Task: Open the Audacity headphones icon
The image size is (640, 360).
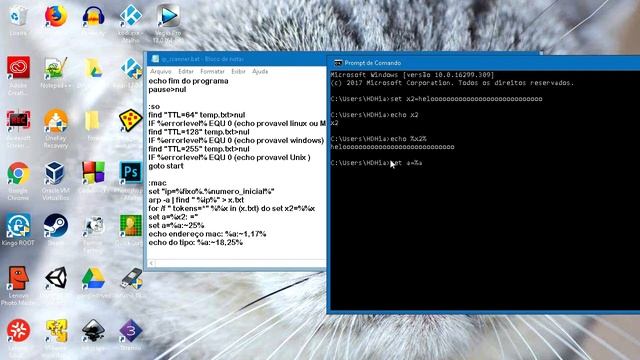Action: (x=93, y=16)
